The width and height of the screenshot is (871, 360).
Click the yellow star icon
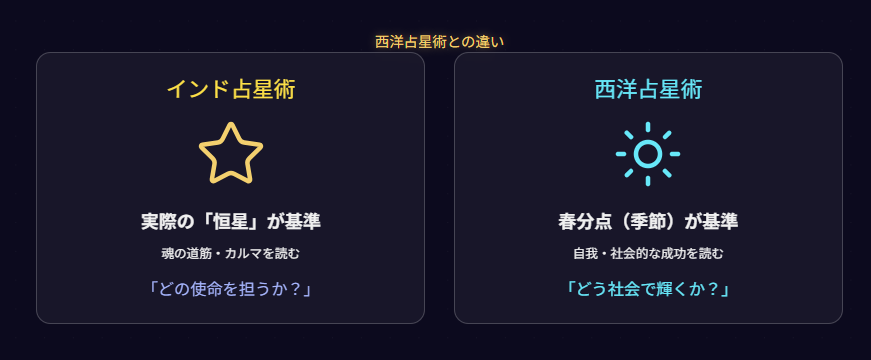pos(231,153)
